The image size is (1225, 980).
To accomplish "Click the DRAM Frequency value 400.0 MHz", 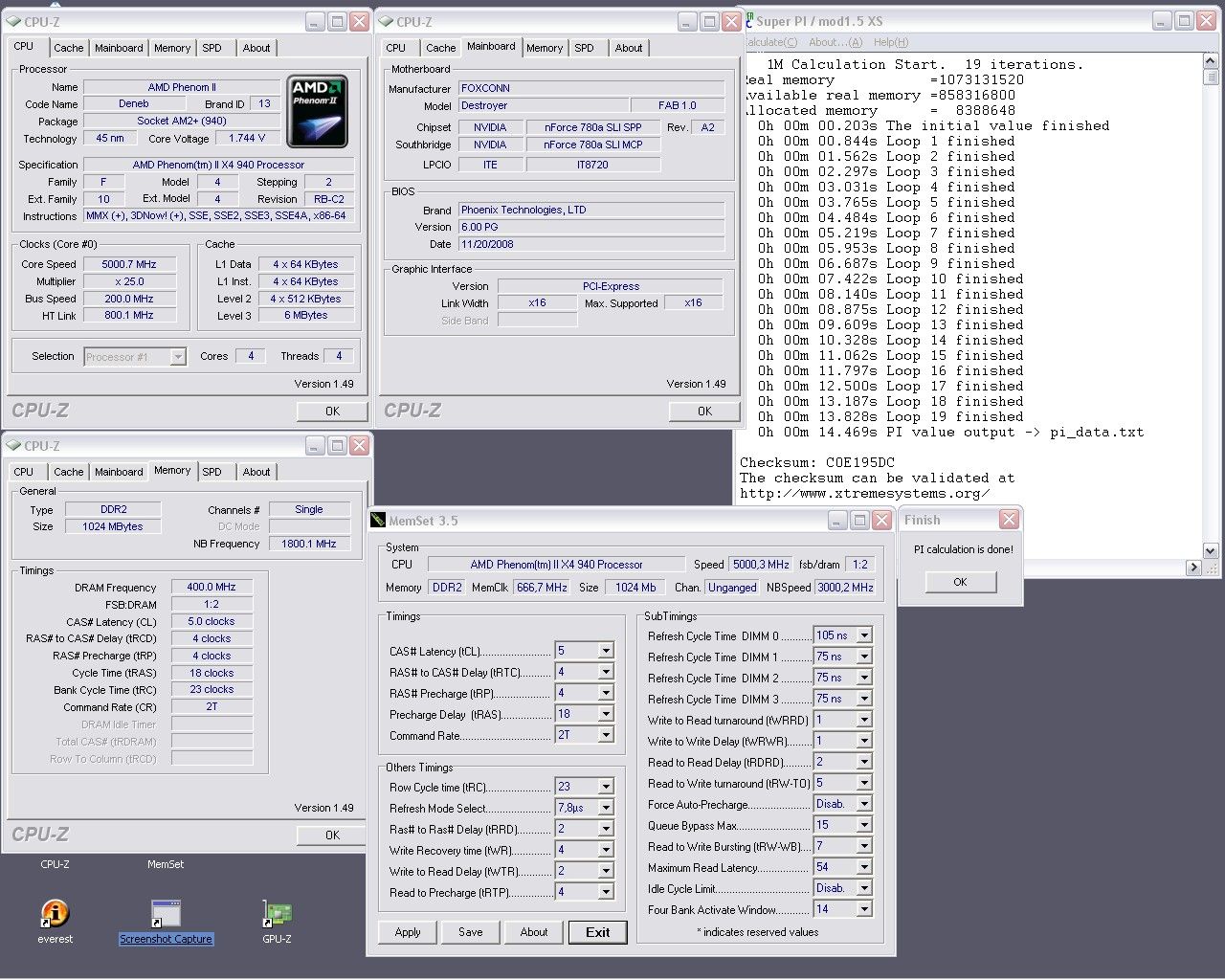I will [212, 588].
